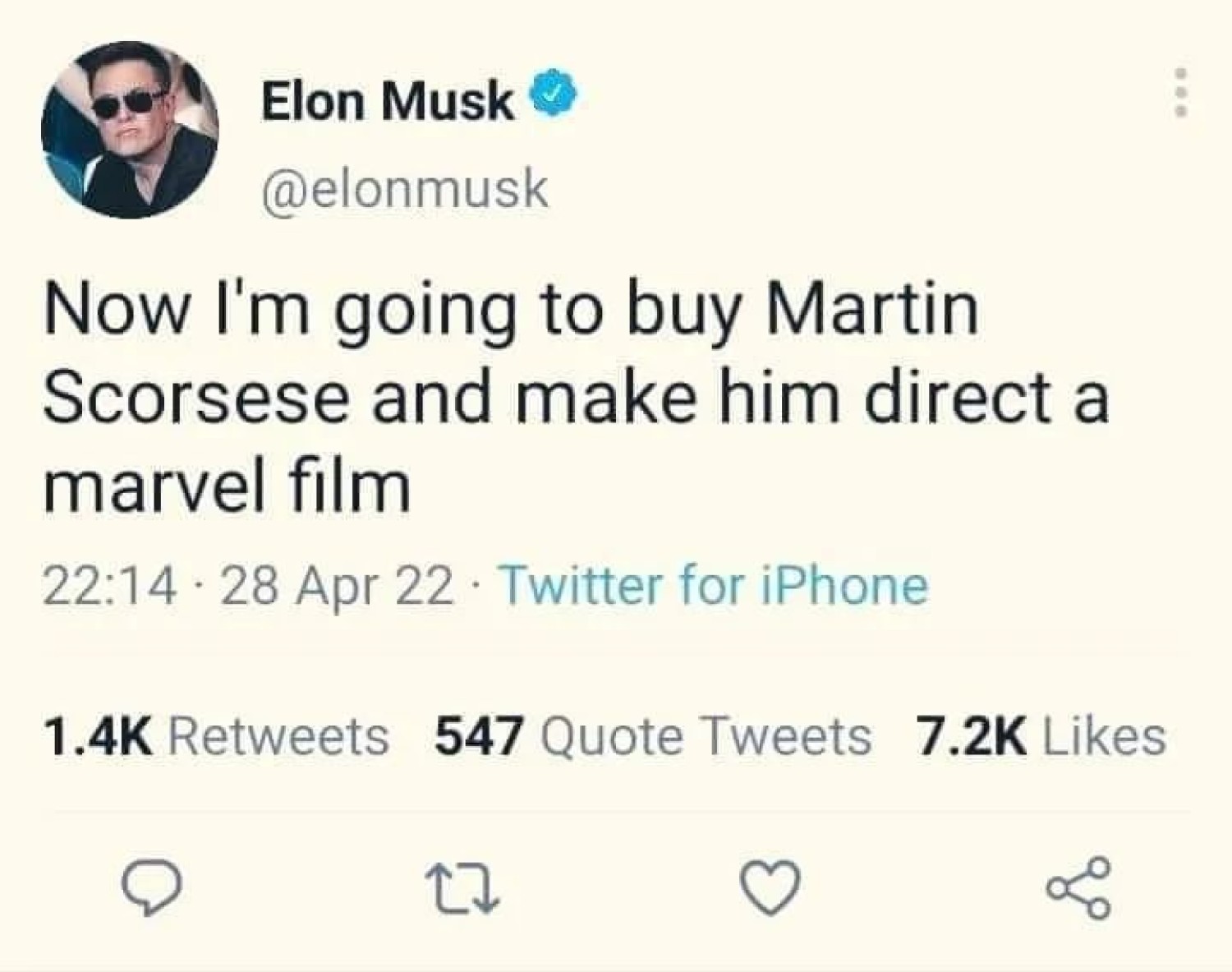Click the "Quote Tweets" label text

pyautogui.click(x=706, y=735)
